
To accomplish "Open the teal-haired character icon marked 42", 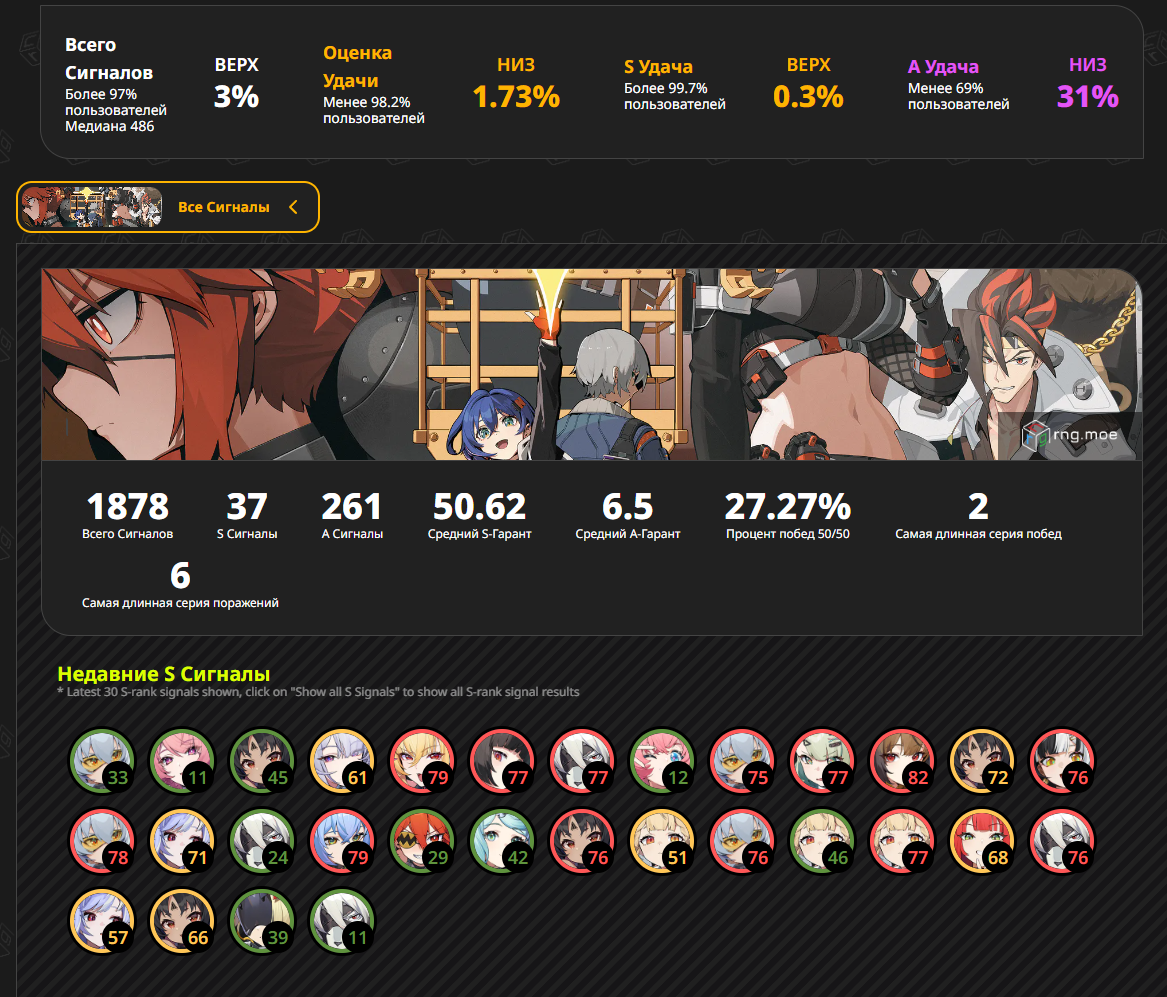I will pos(502,841).
